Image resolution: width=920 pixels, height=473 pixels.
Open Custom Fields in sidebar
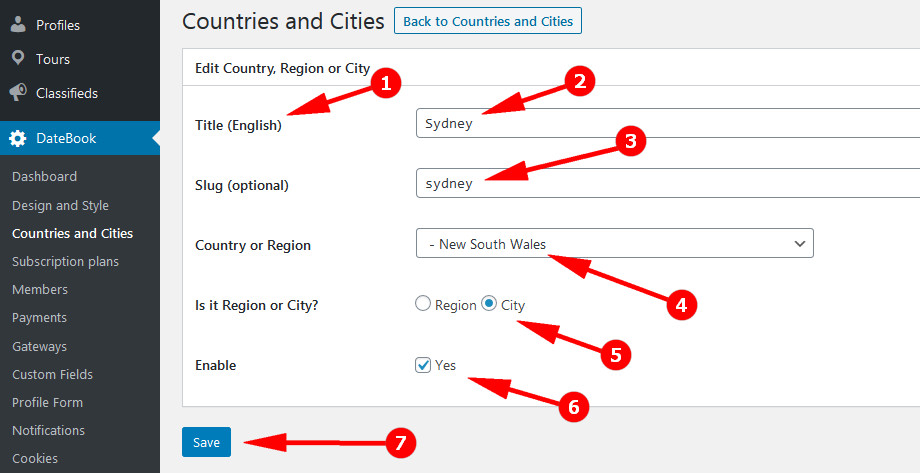(x=52, y=374)
